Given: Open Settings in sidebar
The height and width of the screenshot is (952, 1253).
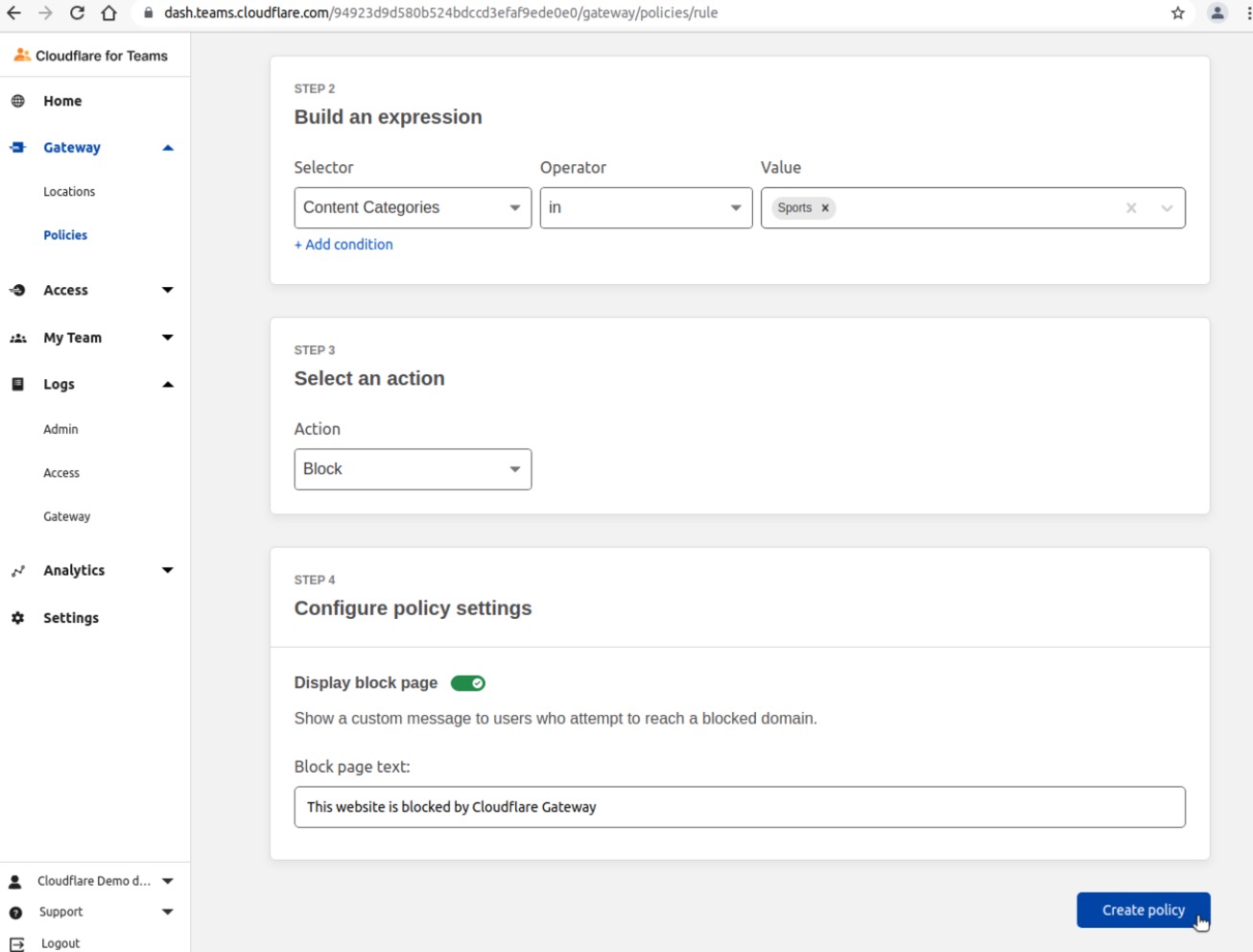Looking at the screenshot, I should pos(71,618).
